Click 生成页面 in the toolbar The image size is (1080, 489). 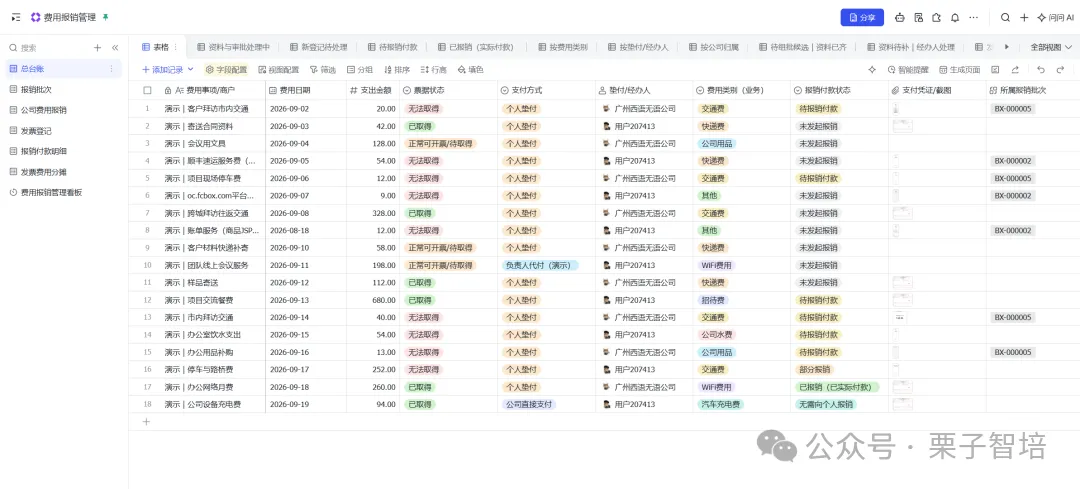tap(959, 70)
